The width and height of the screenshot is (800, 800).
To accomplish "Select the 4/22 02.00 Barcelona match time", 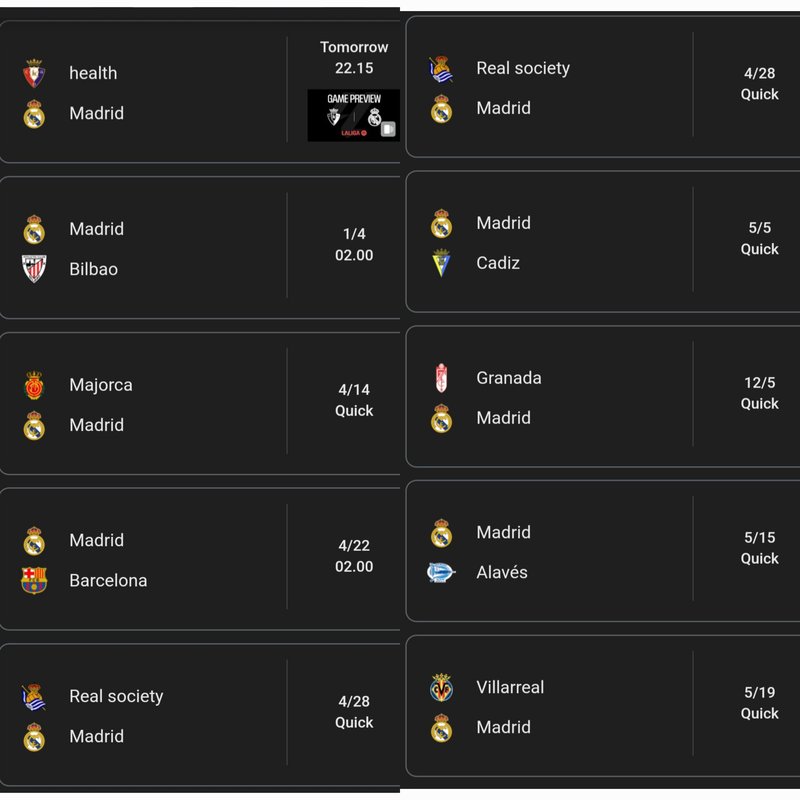I will point(354,556).
